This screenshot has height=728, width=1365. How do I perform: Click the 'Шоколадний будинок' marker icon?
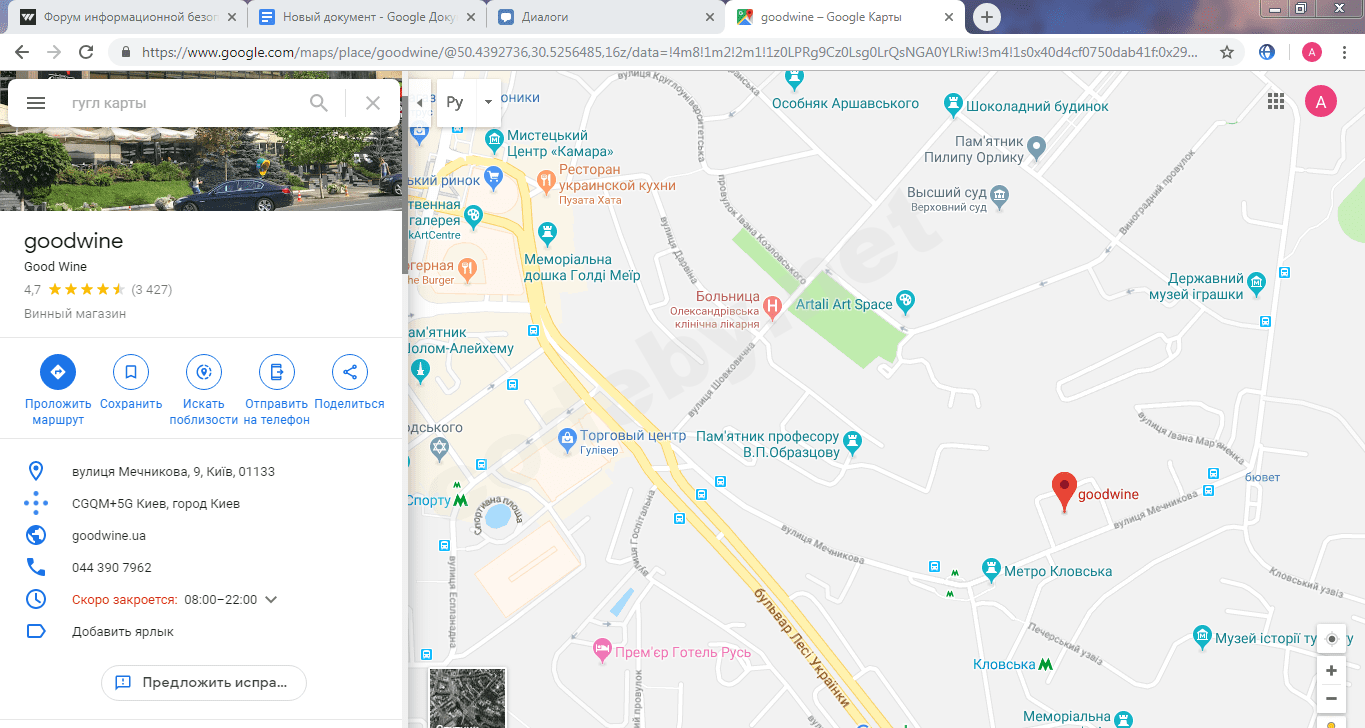(x=955, y=103)
